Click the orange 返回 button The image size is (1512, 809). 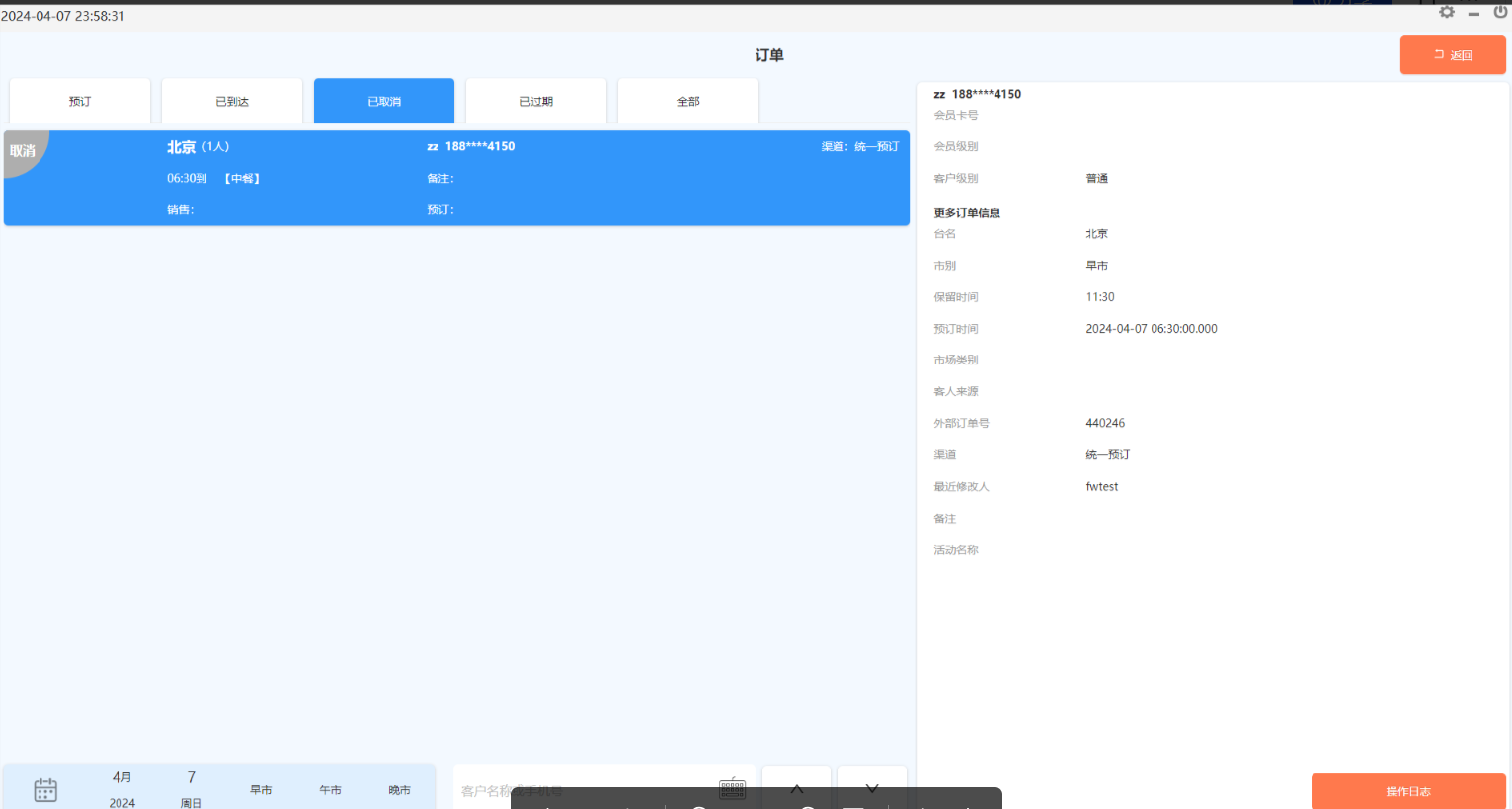pos(1453,55)
